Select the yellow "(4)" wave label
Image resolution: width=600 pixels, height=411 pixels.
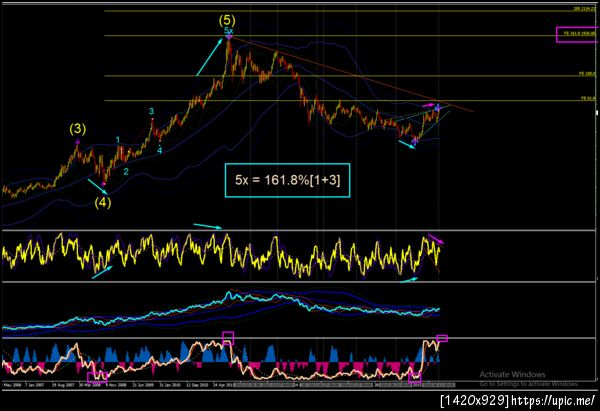click(103, 202)
